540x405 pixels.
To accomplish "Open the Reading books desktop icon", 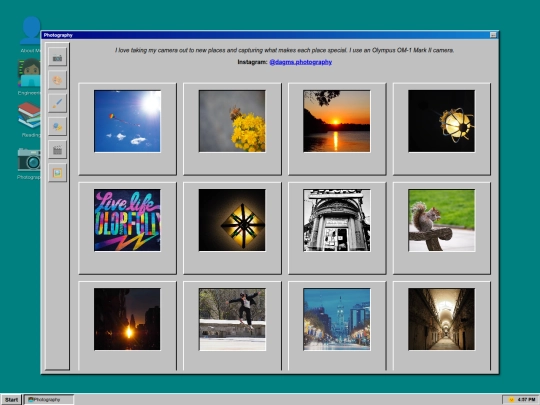I will tap(30, 119).
